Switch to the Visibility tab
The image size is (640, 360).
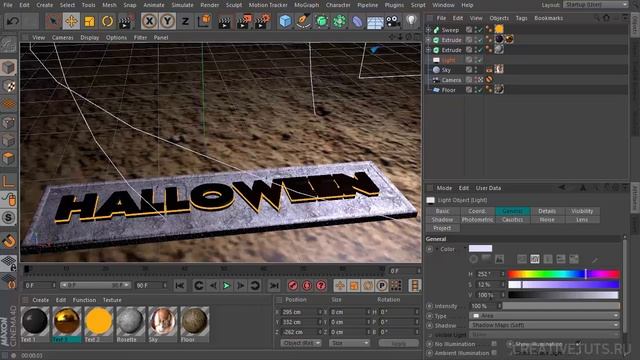tap(582, 211)
